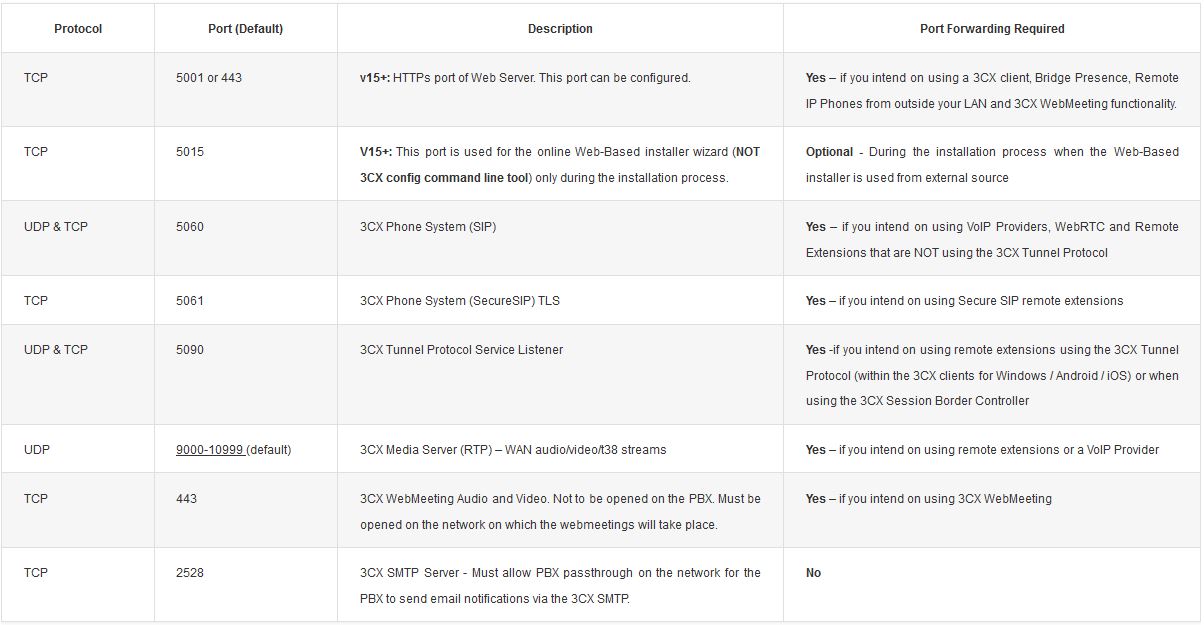The width and height of the screenshot is (1204, 625).
Task: Select the 'Optional' port forwarding text
Action: [829, 152]
